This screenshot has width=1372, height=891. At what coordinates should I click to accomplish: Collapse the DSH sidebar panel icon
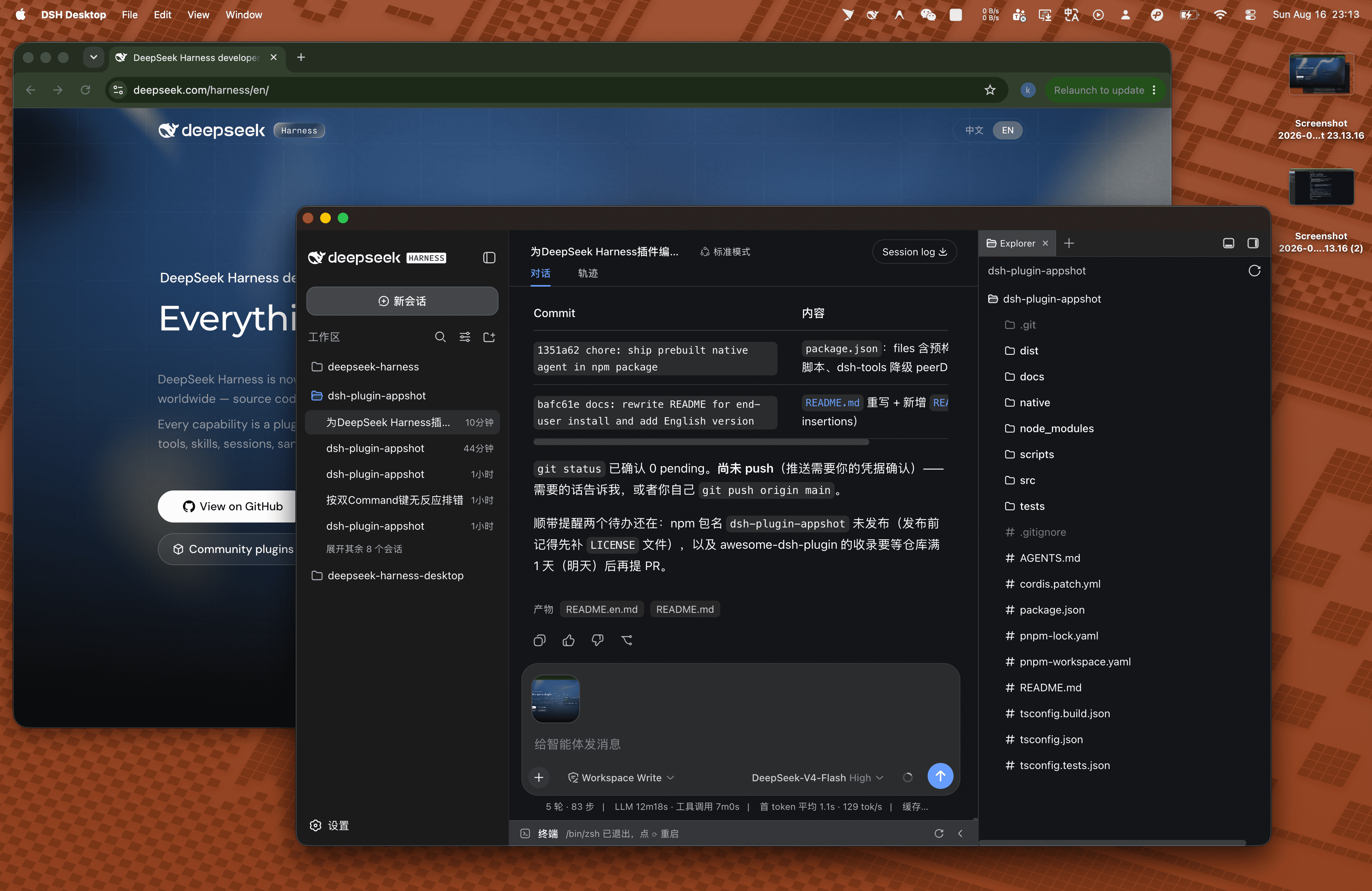pyautogui.click(x=489, y=258)
